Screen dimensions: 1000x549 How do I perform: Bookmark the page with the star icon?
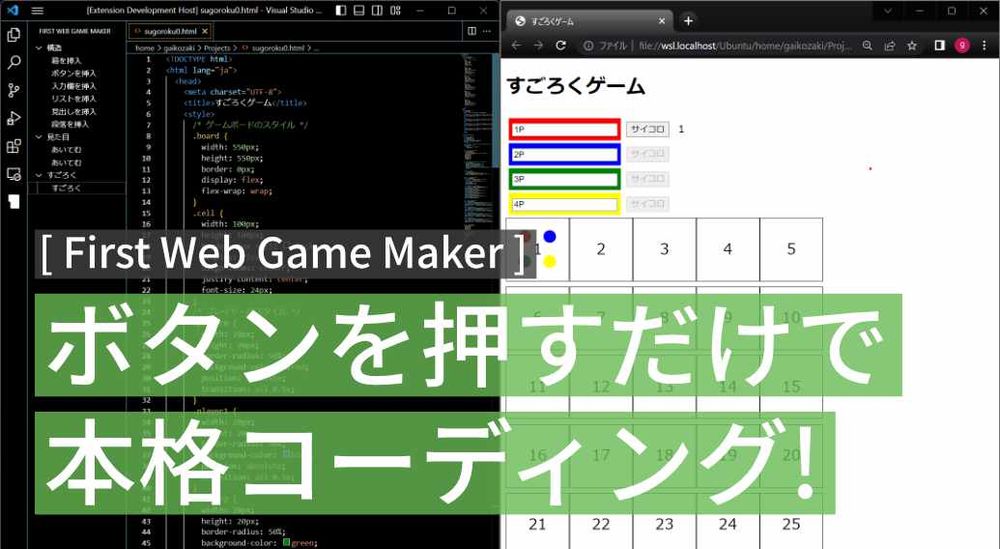click(912, 45)
